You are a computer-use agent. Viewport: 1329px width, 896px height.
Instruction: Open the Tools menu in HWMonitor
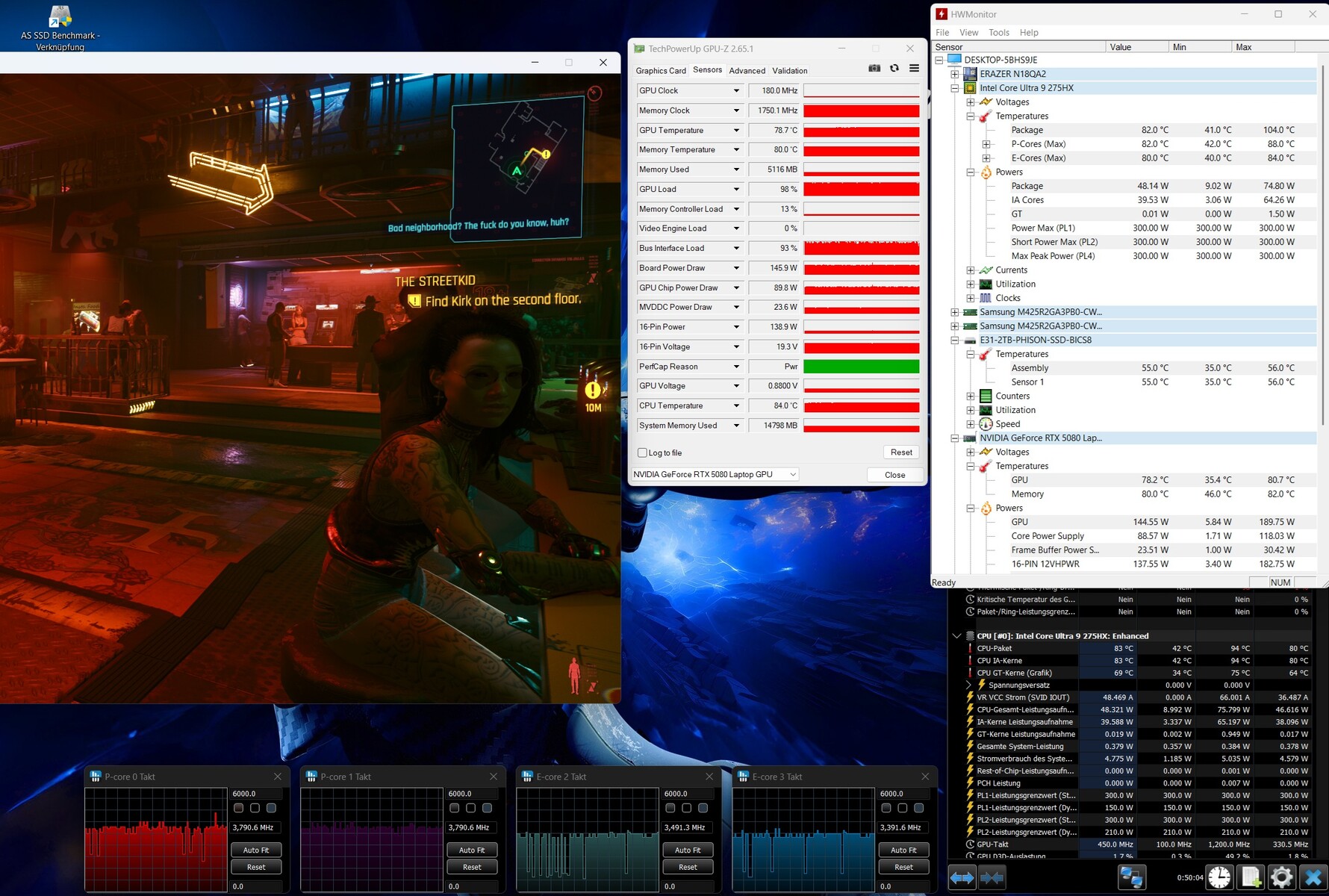point(998,33)
